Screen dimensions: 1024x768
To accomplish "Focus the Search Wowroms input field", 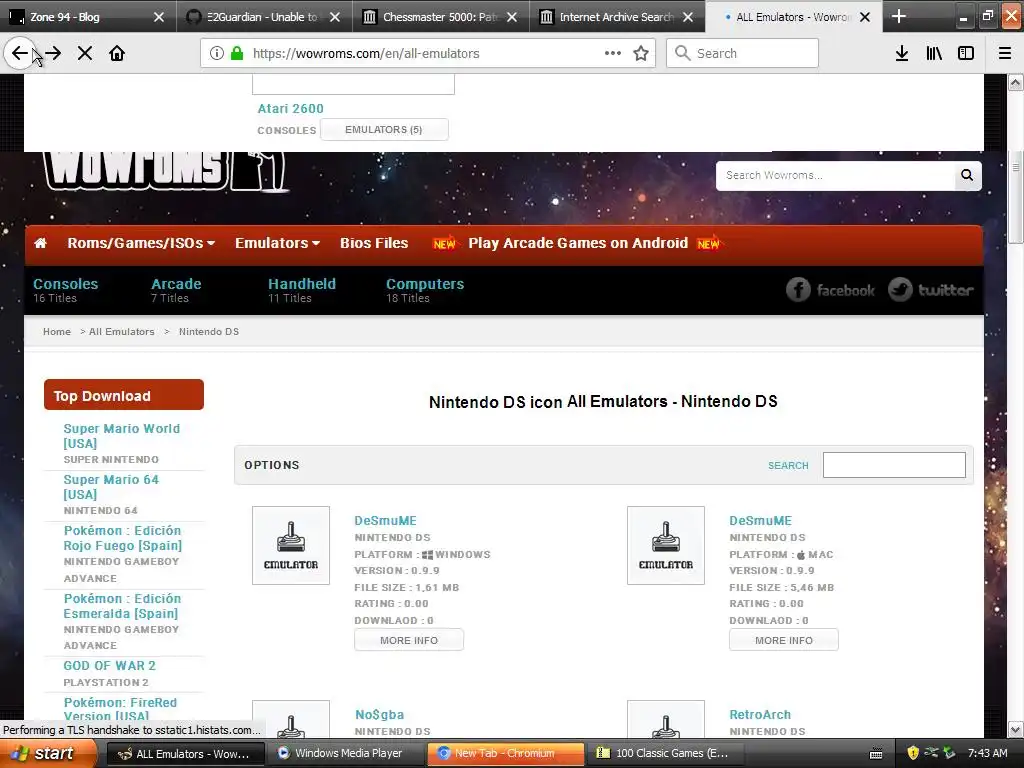I will (835, 175).
